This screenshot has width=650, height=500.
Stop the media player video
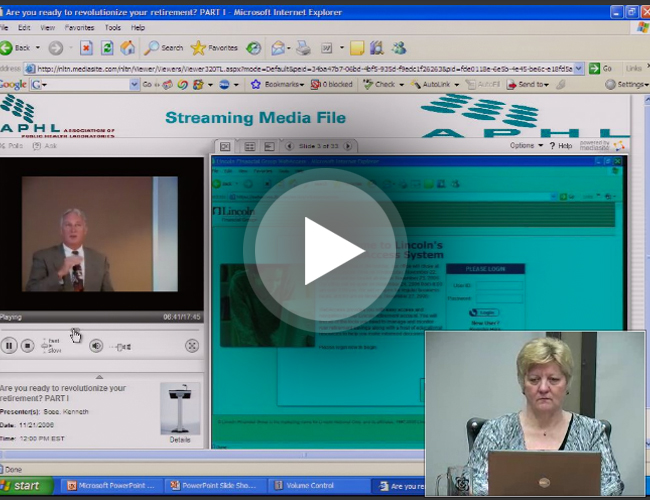click(x=27, y=345)
